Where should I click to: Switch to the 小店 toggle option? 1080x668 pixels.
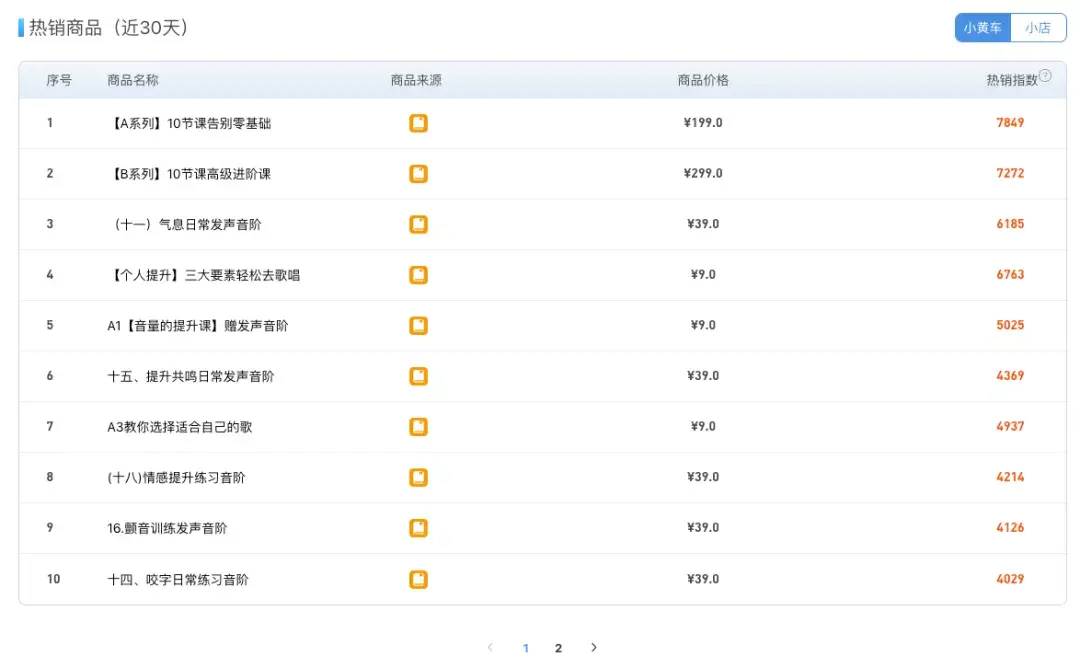(1038, 28)
